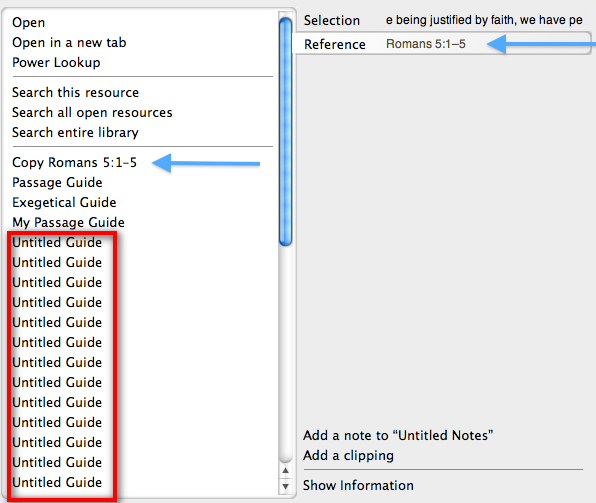
Task: Open the Passage Guide entry
Action: coord(57,182)
